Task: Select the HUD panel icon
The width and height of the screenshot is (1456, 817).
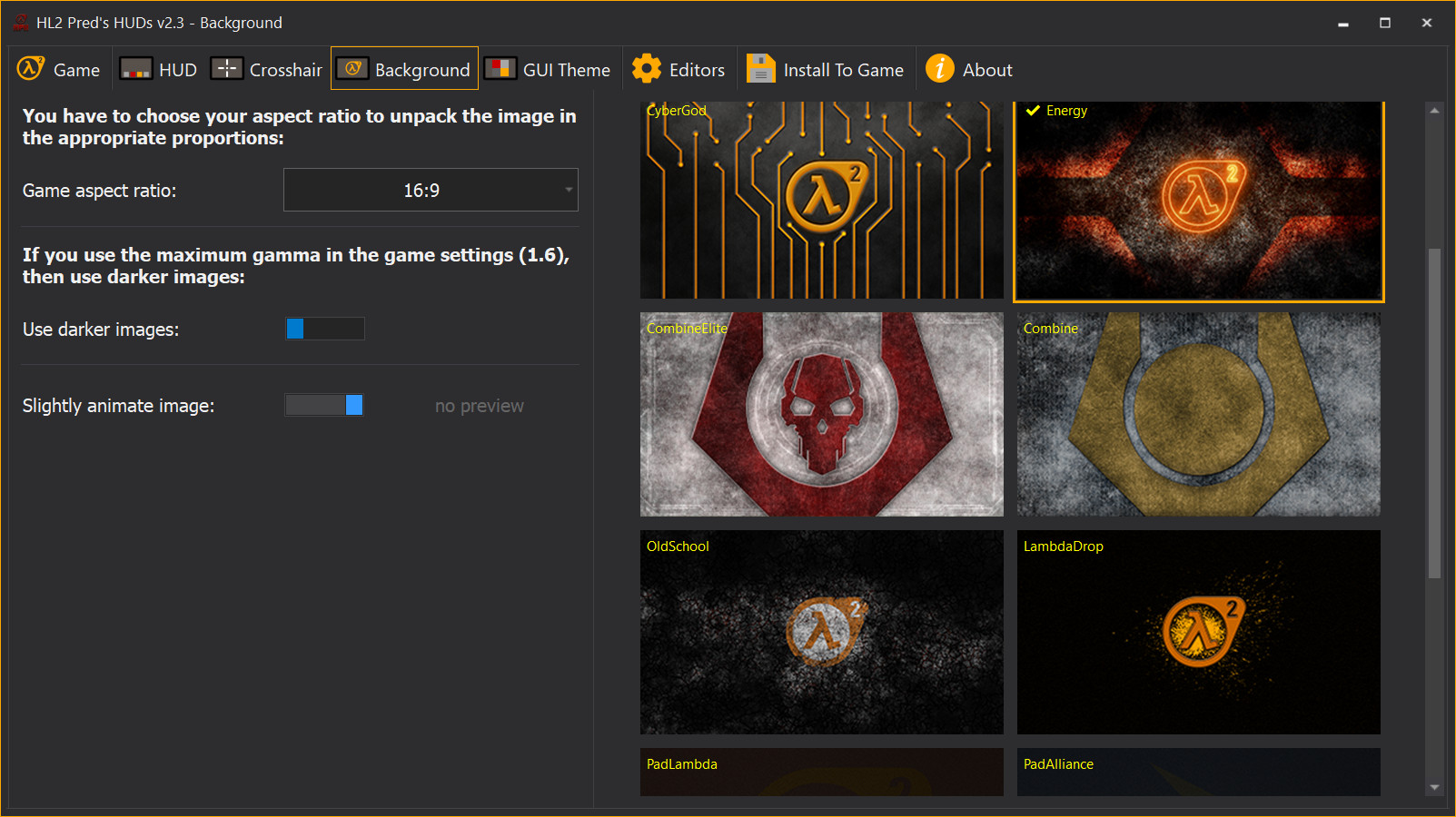Action: (135, 68)
